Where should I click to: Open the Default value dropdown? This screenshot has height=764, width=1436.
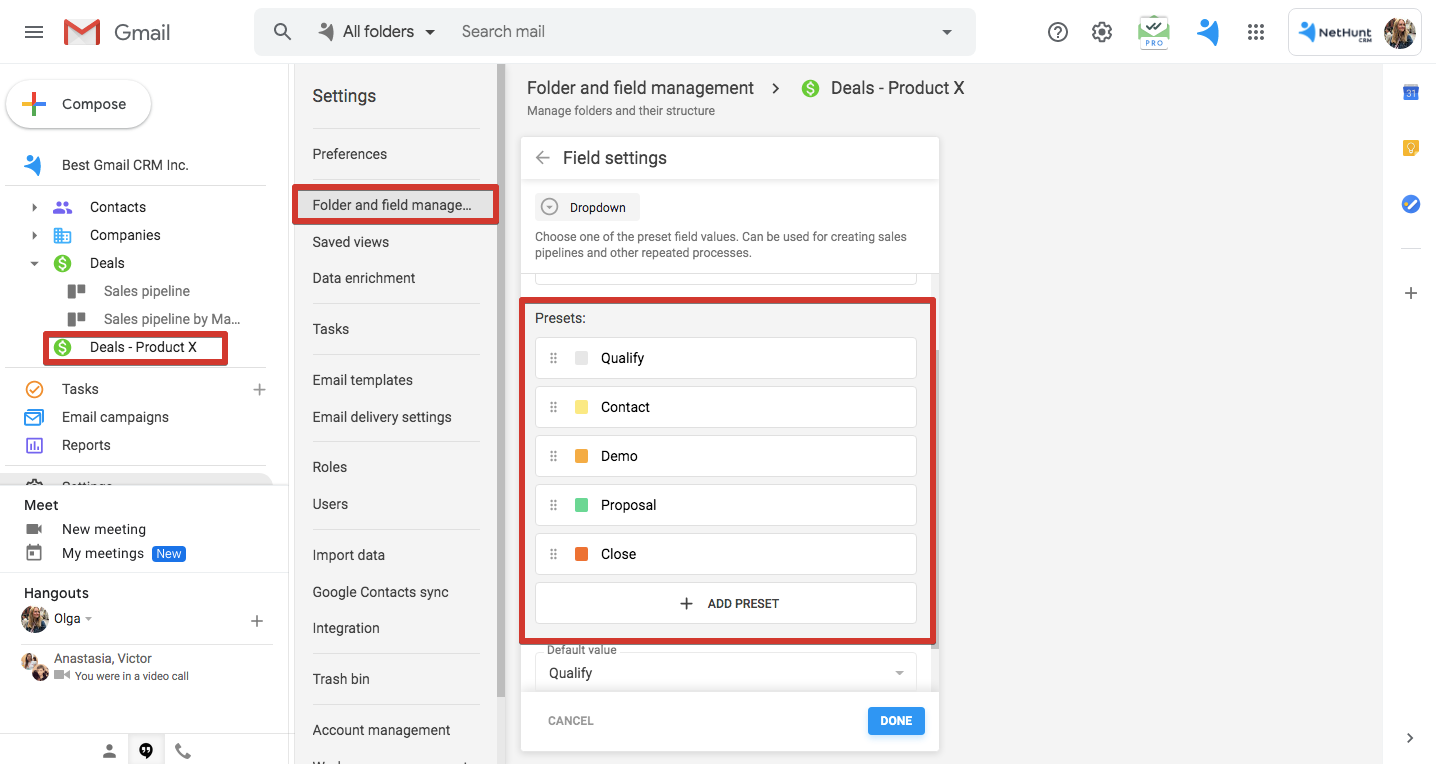click(726, 673)
